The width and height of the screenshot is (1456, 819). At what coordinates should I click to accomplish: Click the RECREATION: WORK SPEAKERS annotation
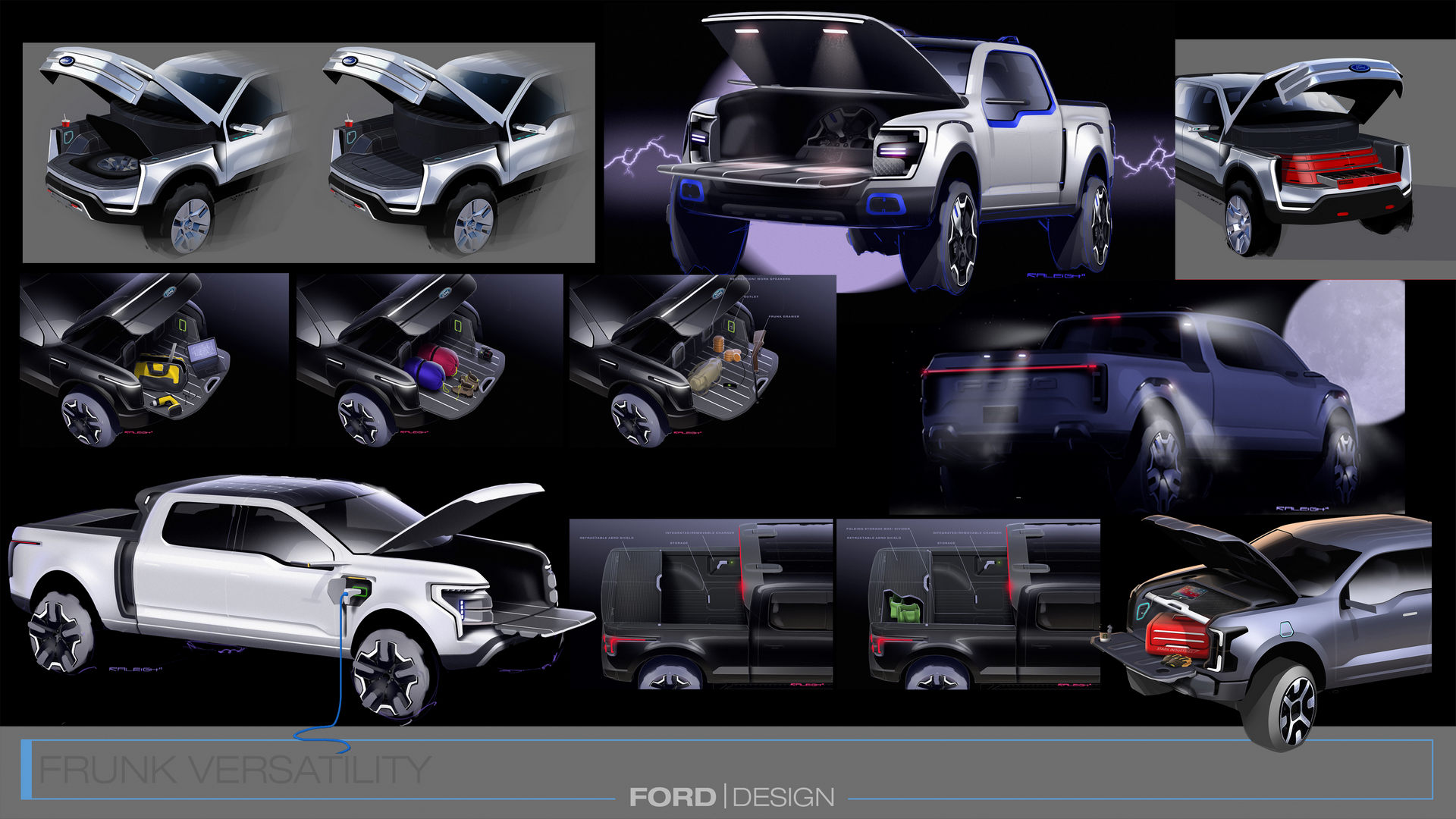click(761, 279)
